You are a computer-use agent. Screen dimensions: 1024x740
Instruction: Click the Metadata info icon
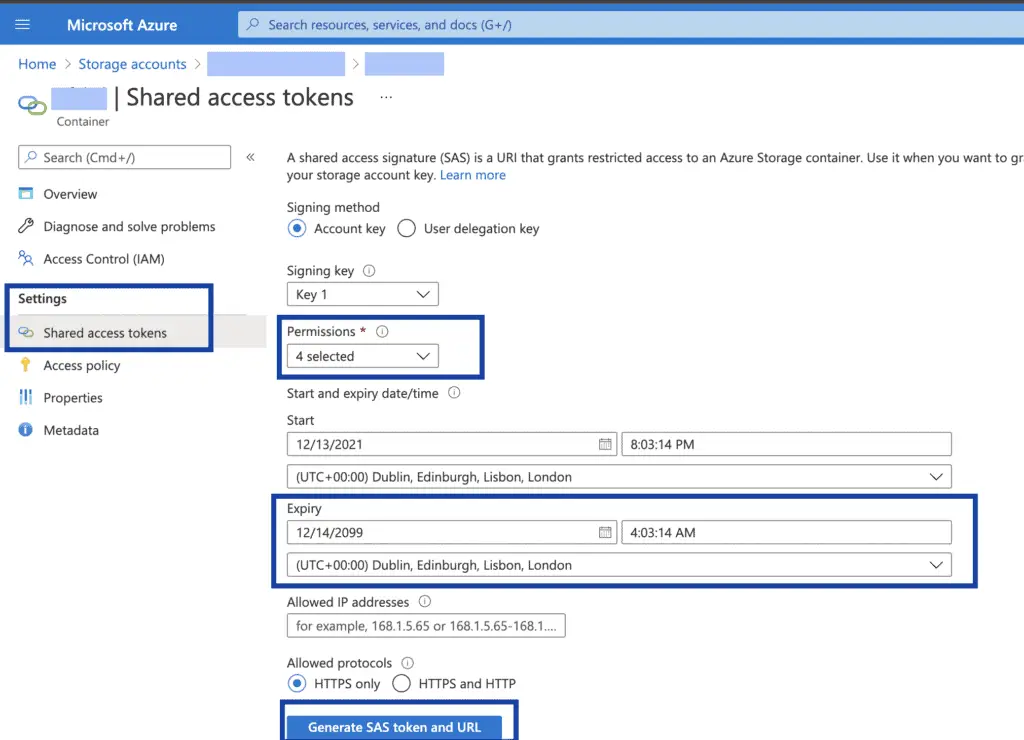point(25,430)
